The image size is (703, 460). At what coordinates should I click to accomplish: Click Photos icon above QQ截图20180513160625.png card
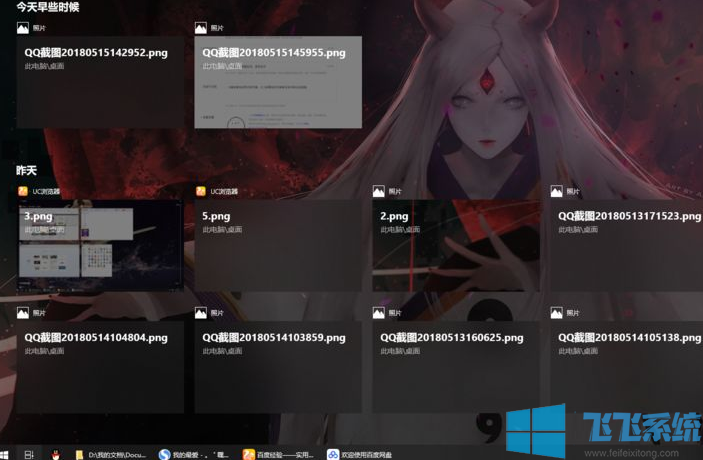(379, 313)
